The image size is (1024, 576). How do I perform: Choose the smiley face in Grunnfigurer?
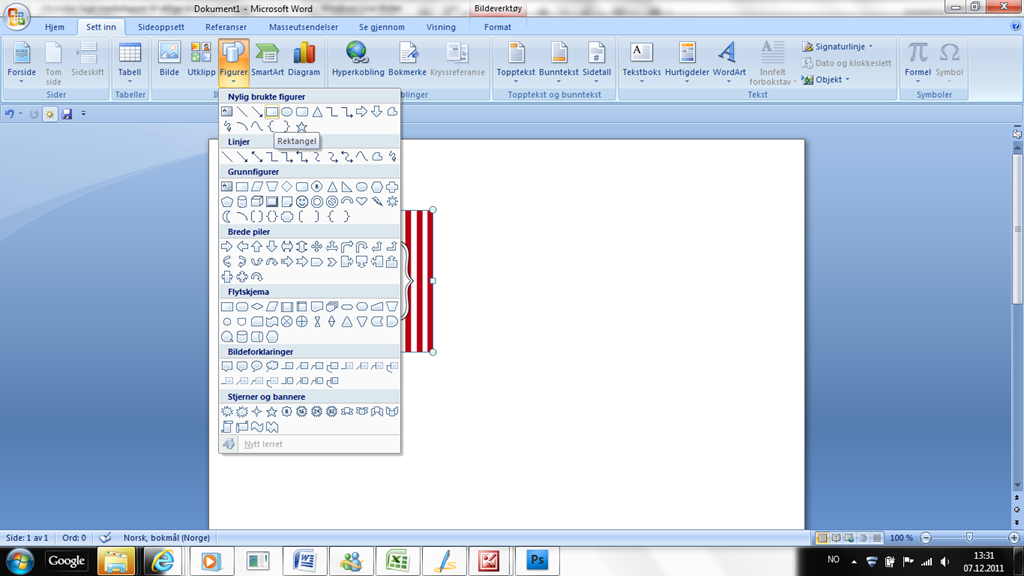coord(302,202)
